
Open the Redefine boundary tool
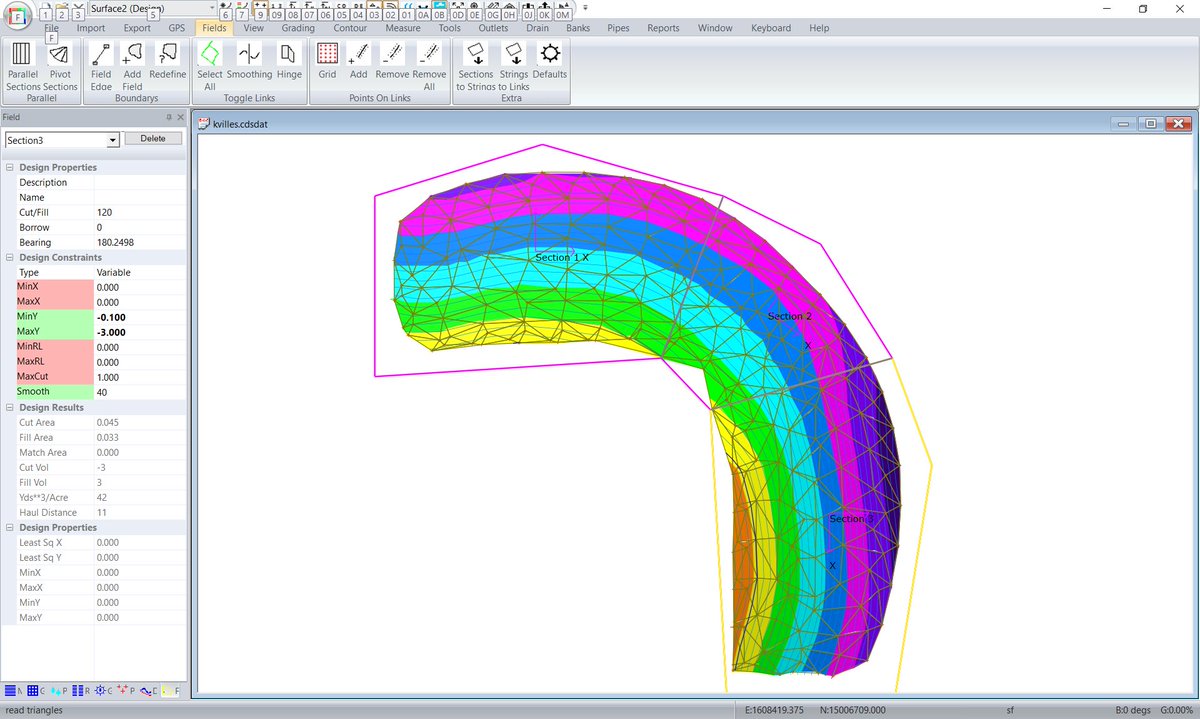(x=168, y=60)
